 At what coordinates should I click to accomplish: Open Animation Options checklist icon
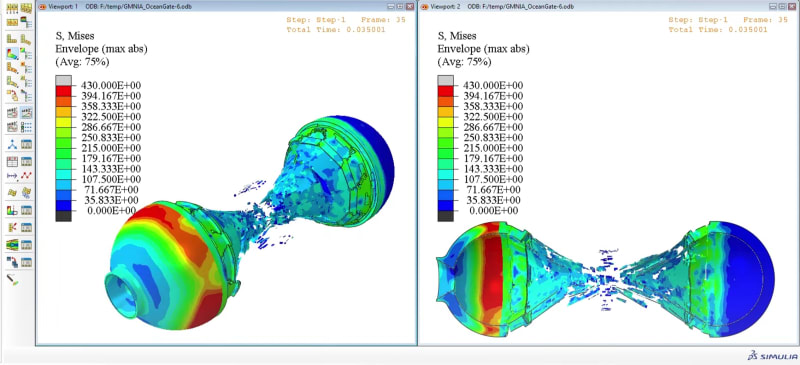tap(27, 127)
